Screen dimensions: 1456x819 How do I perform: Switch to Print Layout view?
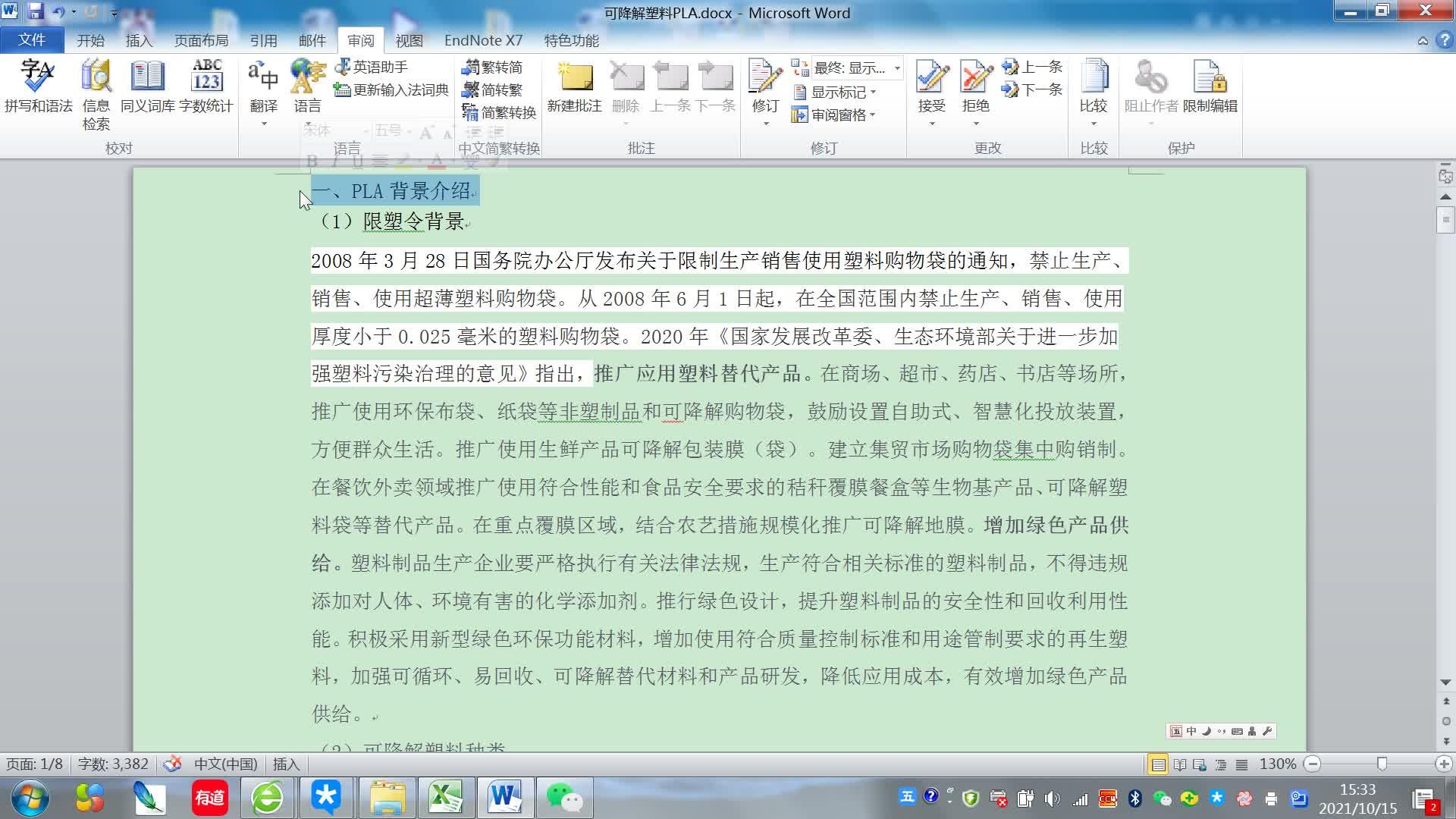coord(1158,764)
